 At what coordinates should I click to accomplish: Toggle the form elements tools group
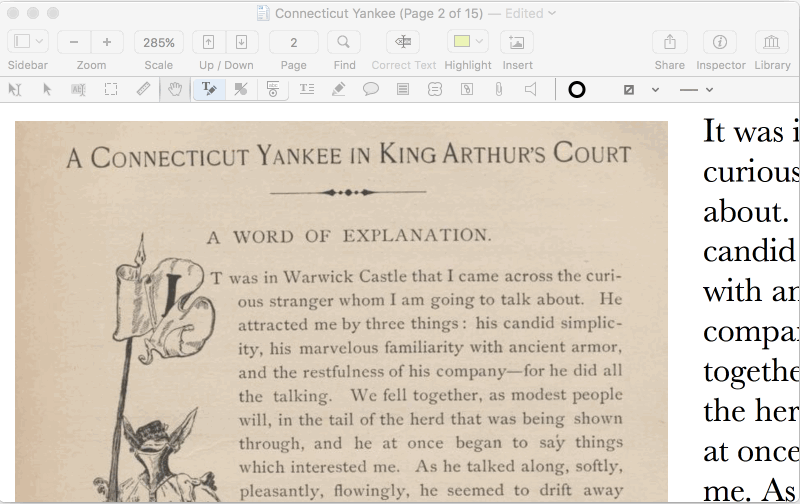click(273, 90)
